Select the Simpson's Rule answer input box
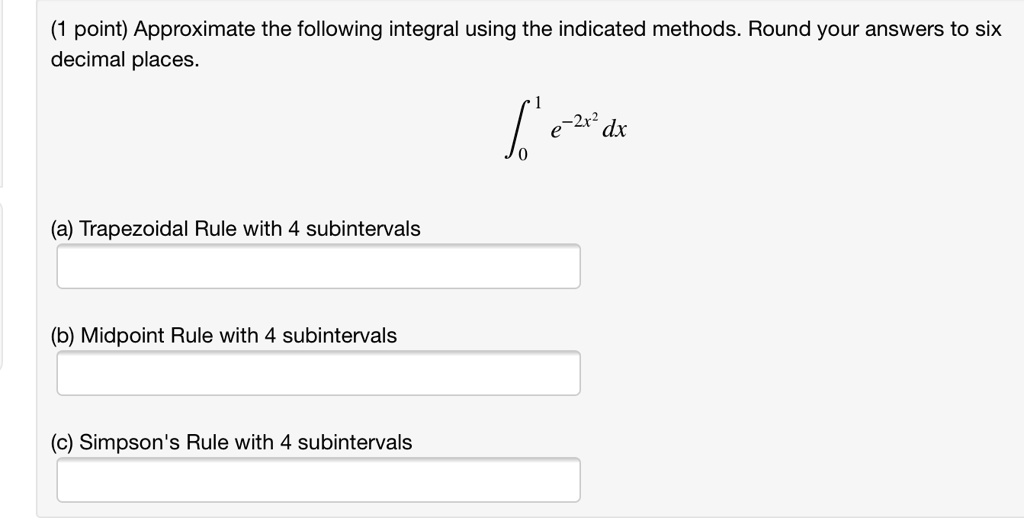This screenshot has height=522, width=1024. 318,480
